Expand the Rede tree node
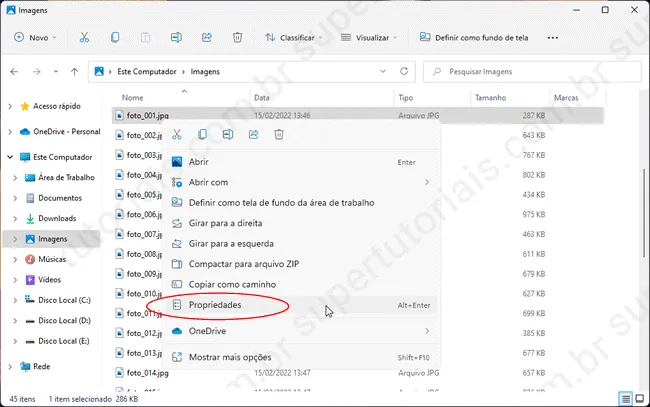Image resolution: width=650 pixels, height=407 pixels. pyautogui.click(x=10, y=366)
